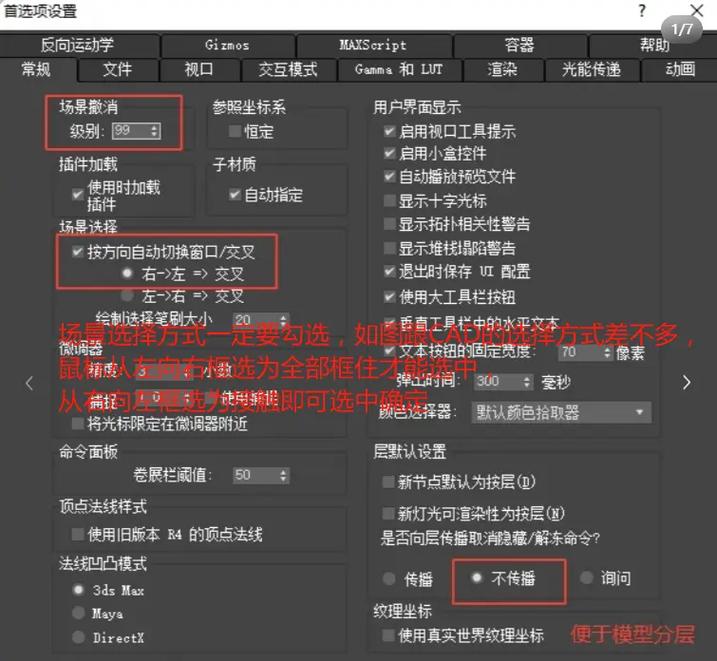Toggle 使用大工具栏按钮 checkbox
The height and width of the screenshot is (661, 717).
[390, 297]
